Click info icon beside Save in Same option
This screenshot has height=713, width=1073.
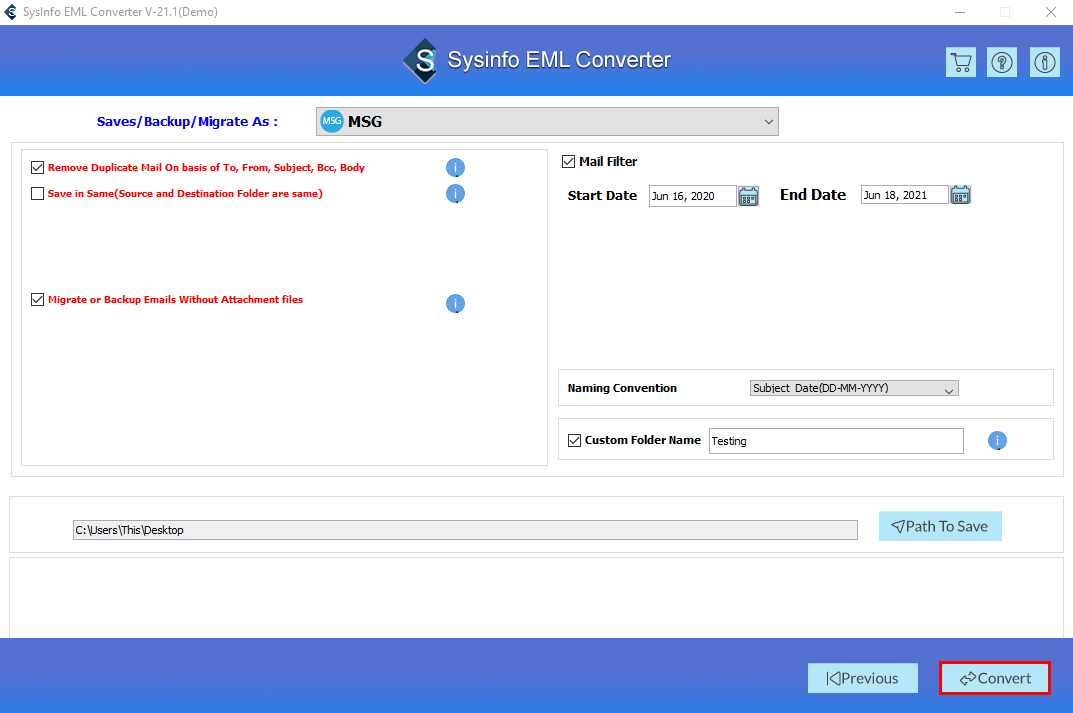point(455,193)
